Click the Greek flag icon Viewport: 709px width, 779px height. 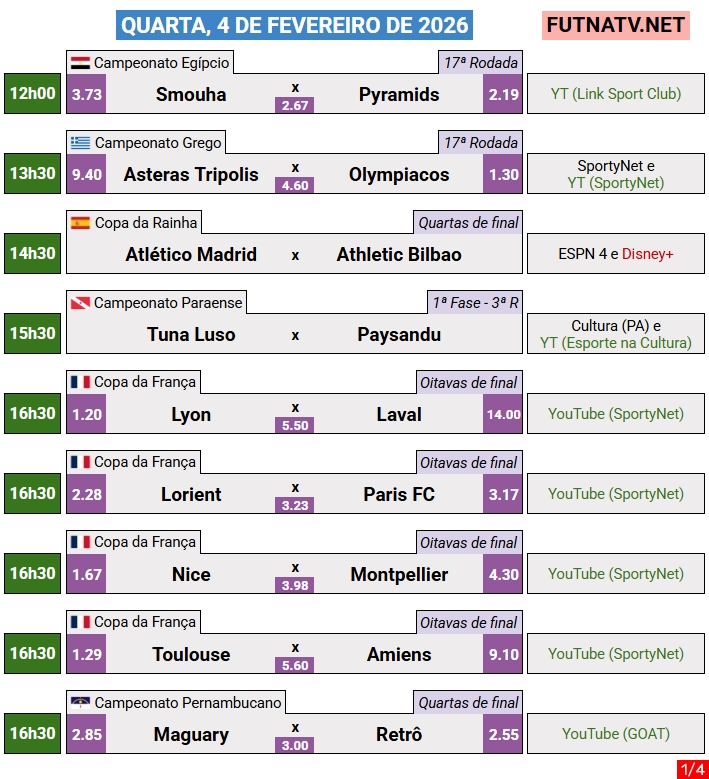pyautogui.click(x=80, y=143)
